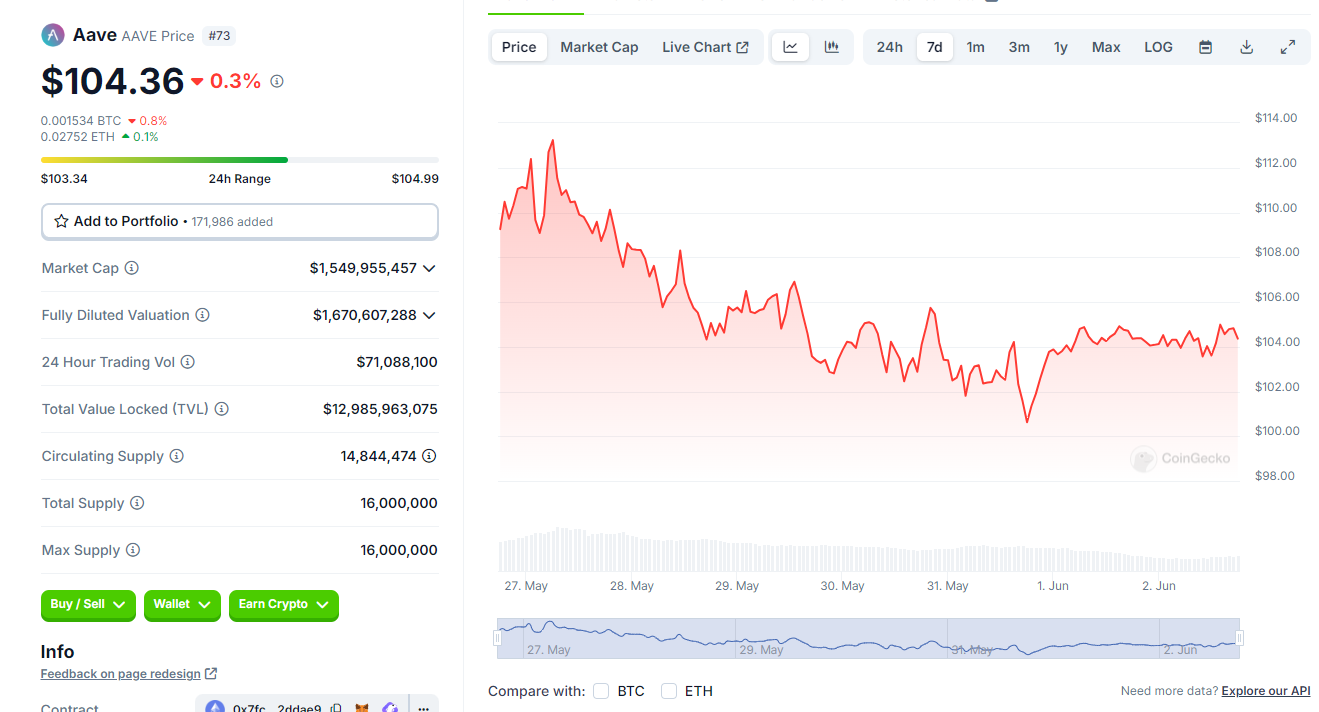The image size is (1319, 712).
Task: Click the 0.001534 BTC price text
Action: [x=81, y=120]
